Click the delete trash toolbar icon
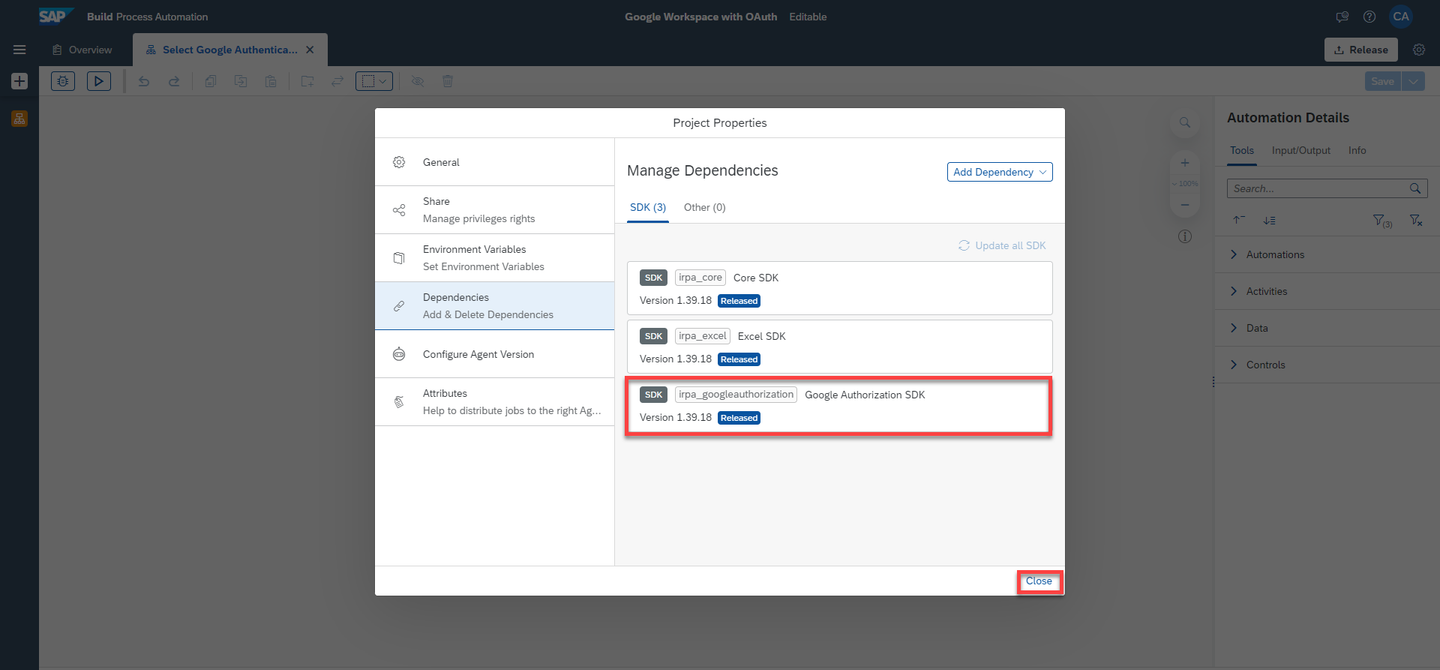Screen dimensions: 1440x670 [448, 81]
